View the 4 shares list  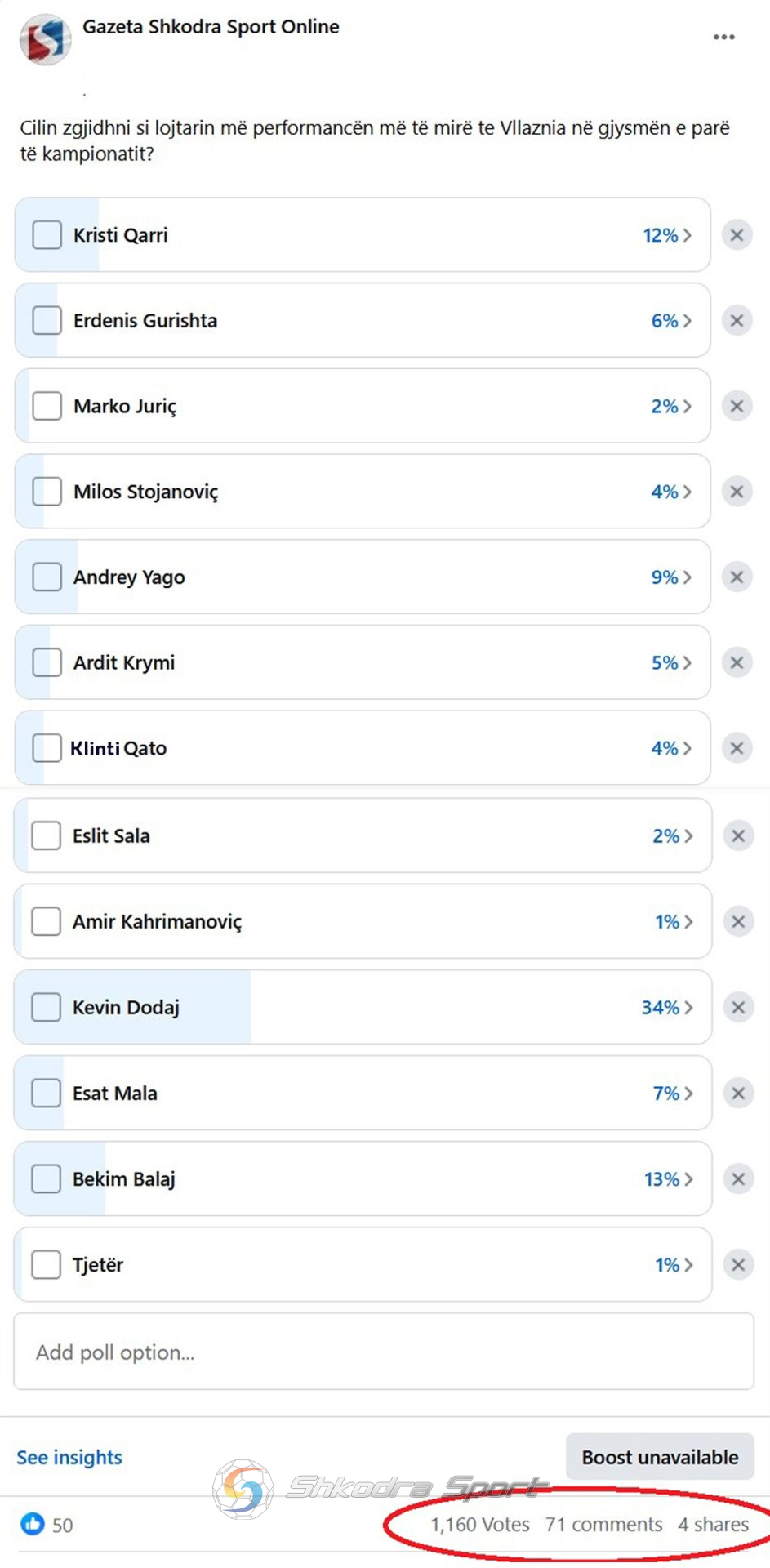713,1525
